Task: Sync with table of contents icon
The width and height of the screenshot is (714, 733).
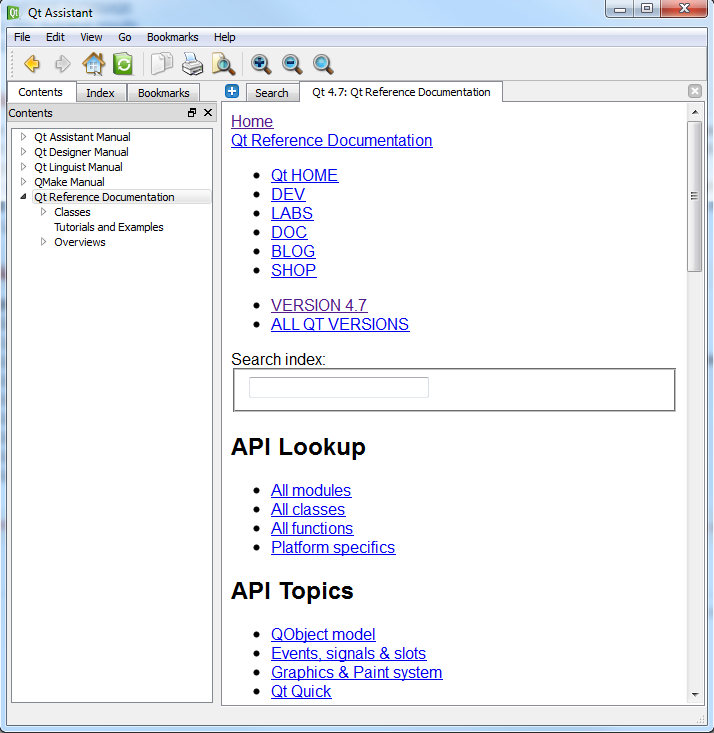Action: [123, 64]
